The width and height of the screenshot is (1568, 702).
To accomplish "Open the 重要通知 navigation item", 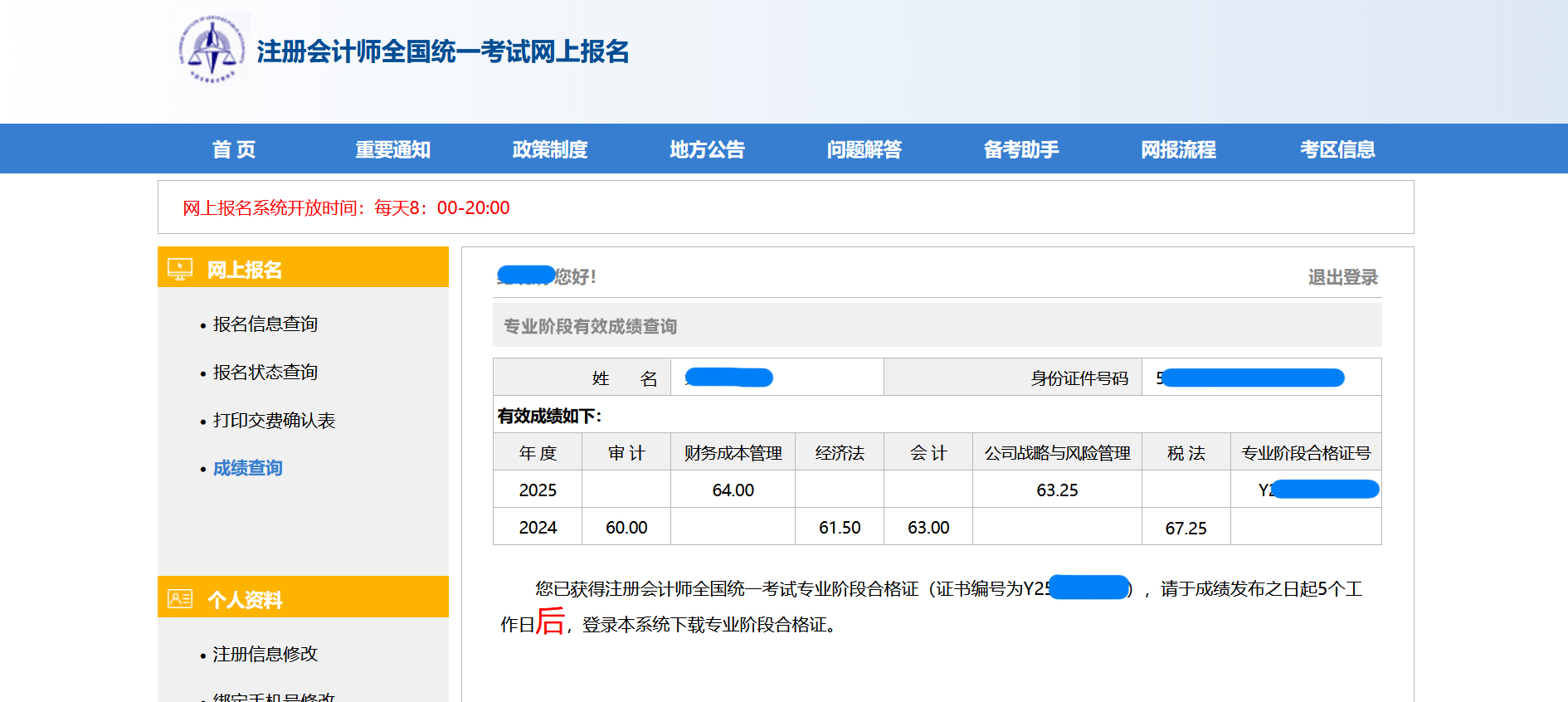I will pos(392,149).
